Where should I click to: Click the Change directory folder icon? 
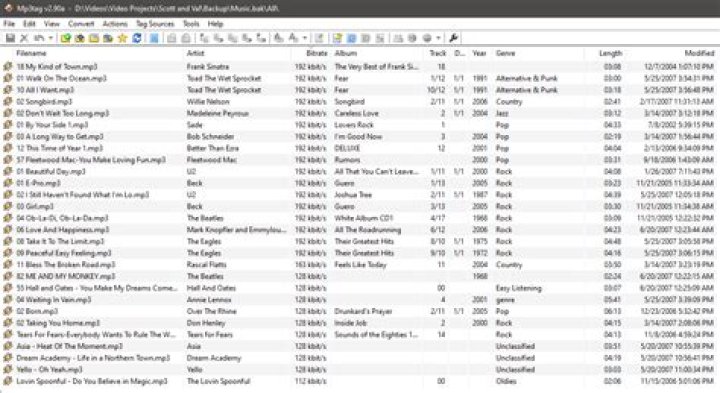(66, 38)
